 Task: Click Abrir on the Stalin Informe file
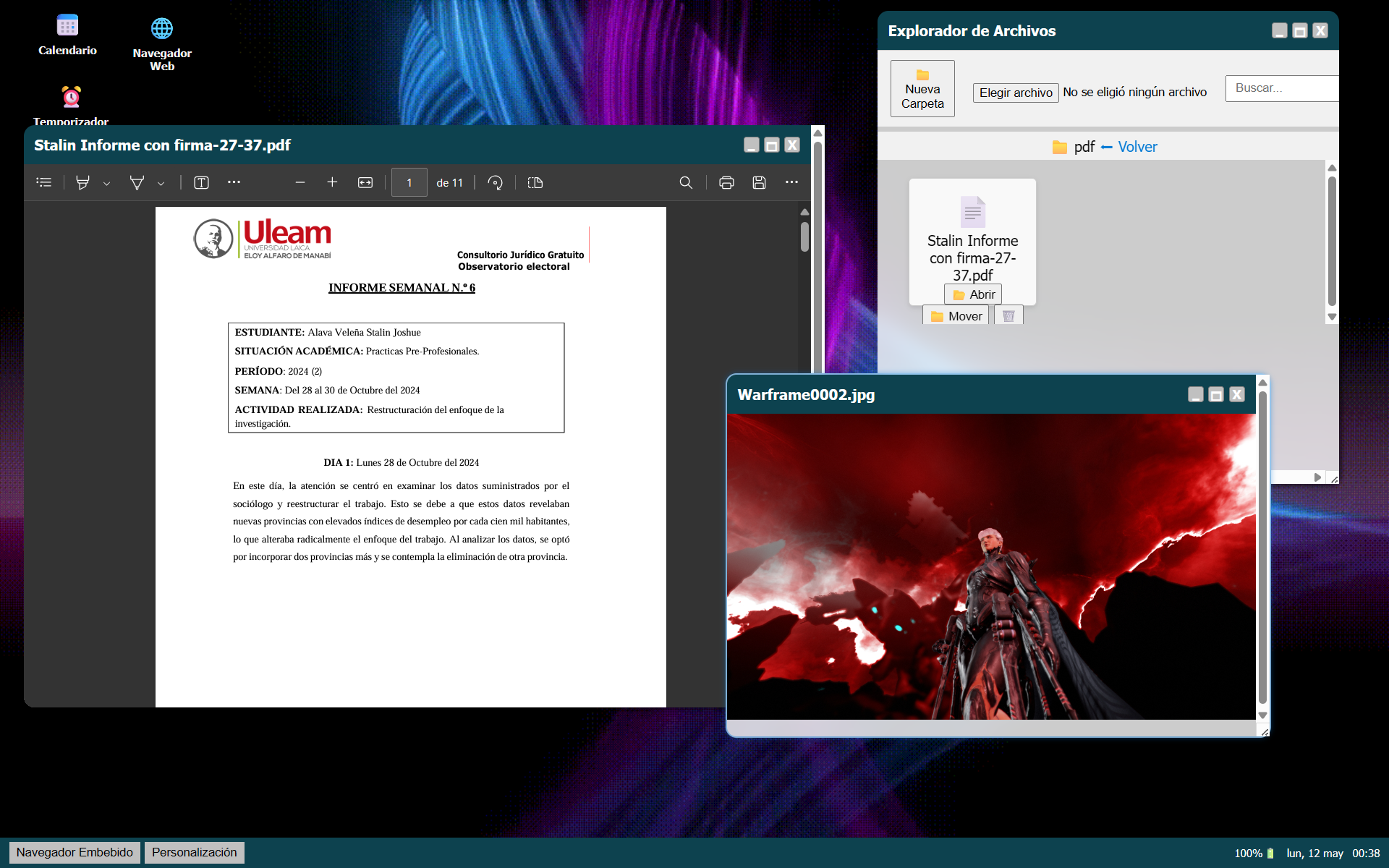973,294
